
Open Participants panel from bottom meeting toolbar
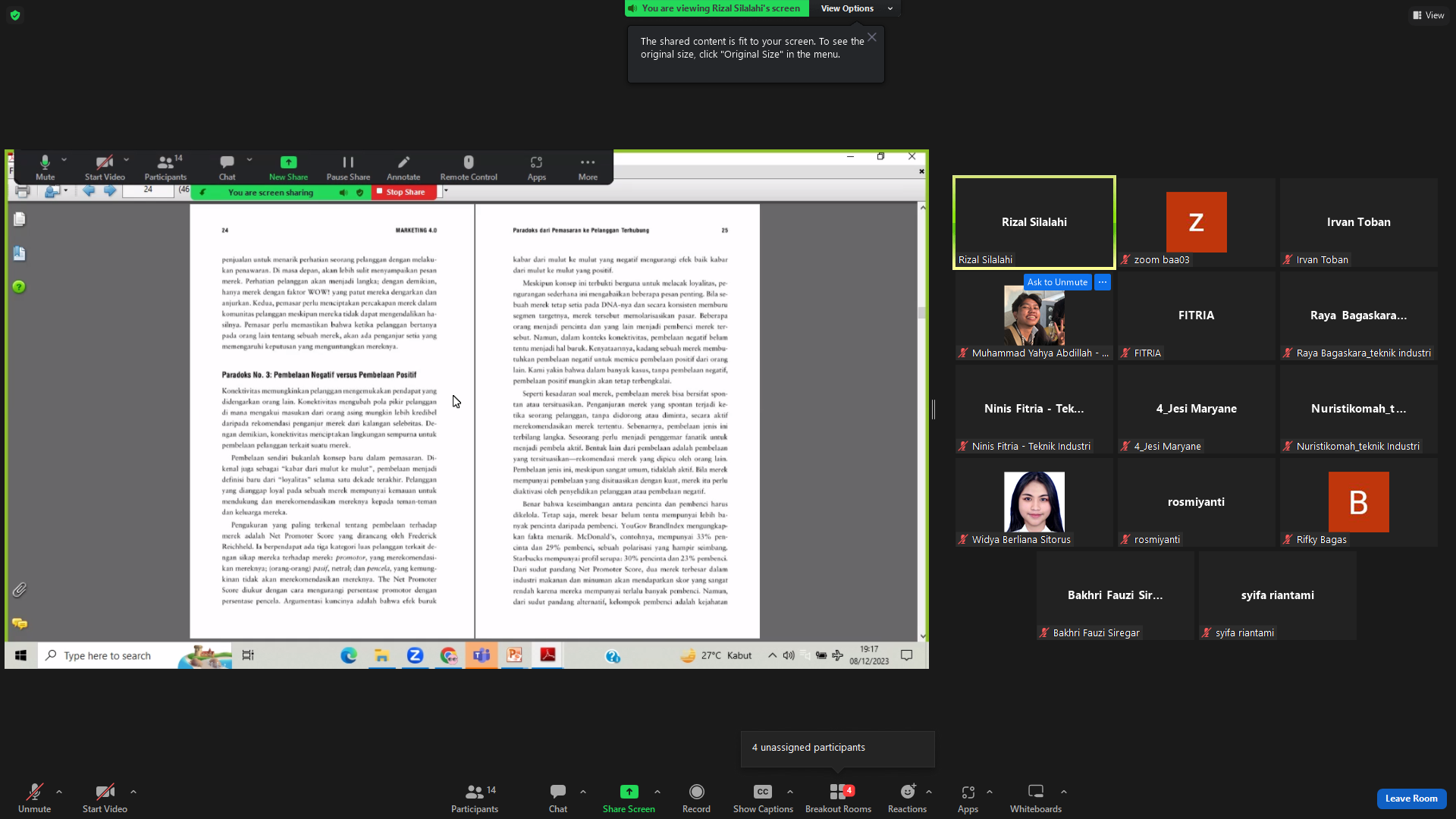(475, 799)
